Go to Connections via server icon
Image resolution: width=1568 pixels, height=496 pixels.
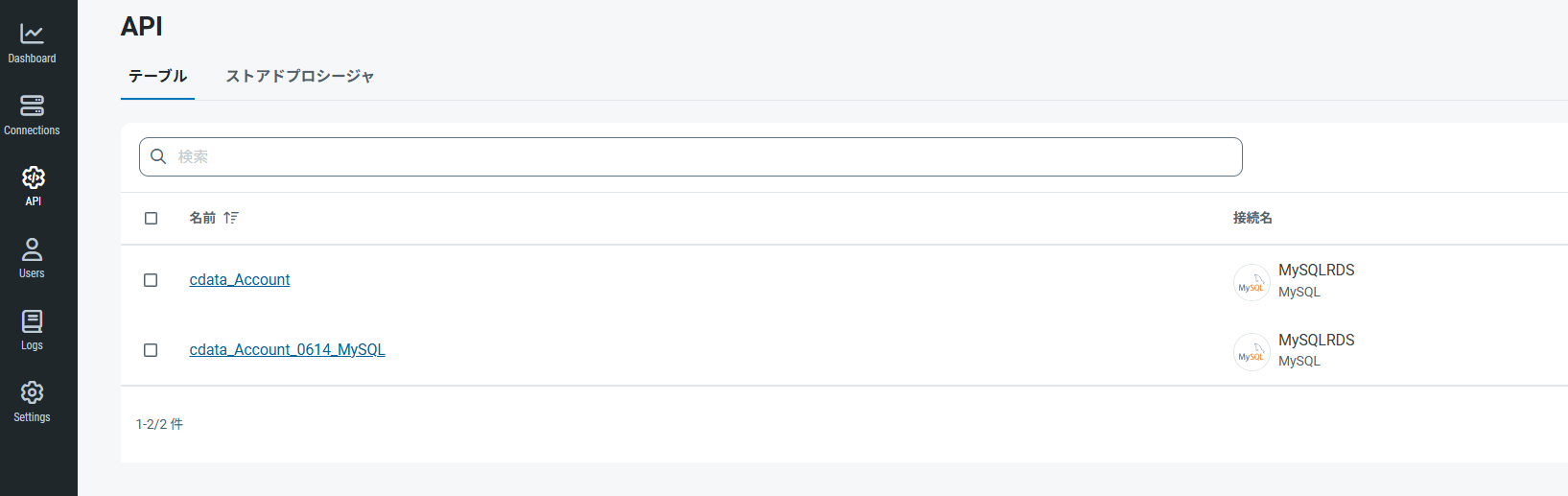pyautogui.click(x=32, y=106)
